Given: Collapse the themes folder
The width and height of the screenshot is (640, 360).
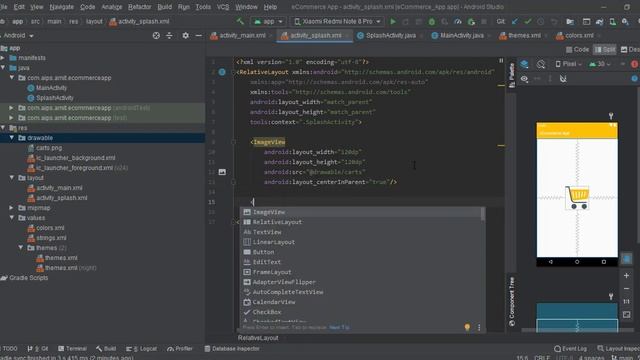Looking at the screenshot, I should (20, 248).
